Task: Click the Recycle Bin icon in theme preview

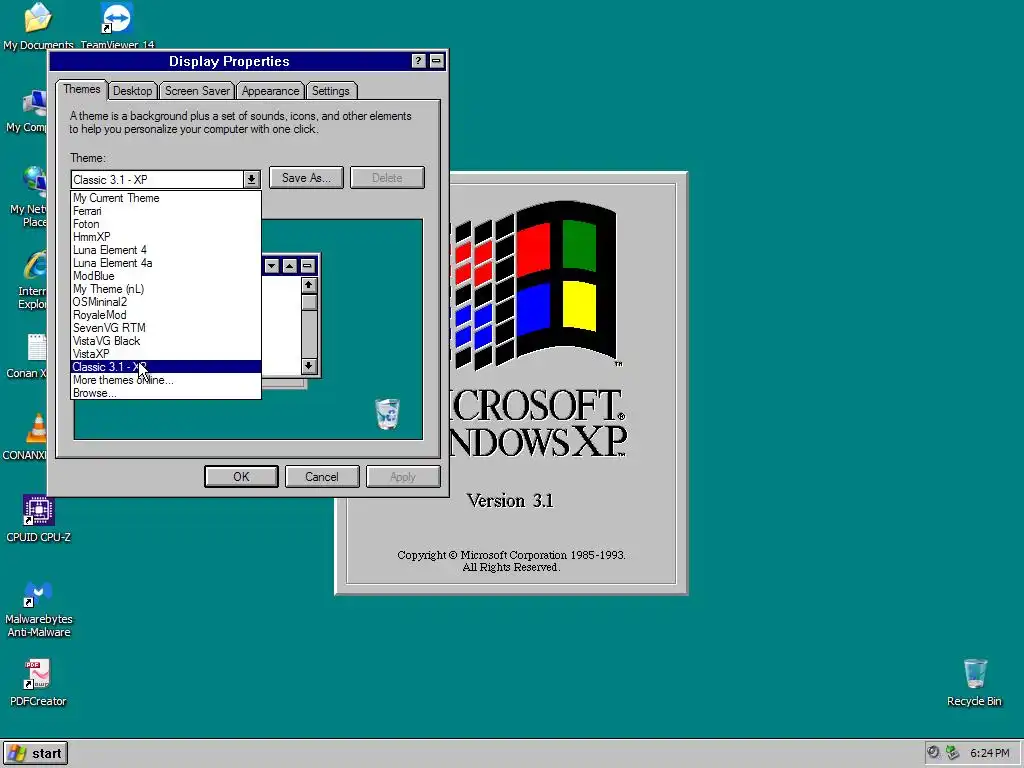Action: 387,414
